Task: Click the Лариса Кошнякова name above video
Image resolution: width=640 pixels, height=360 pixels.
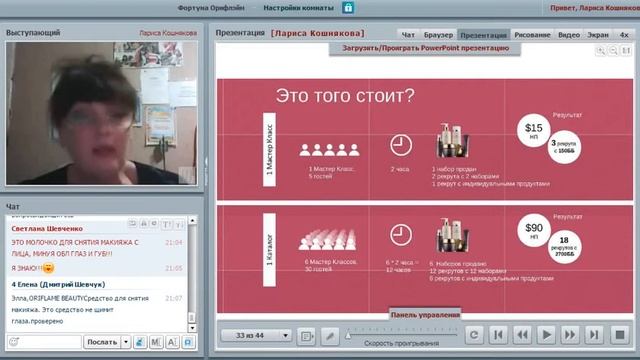Action: [x=168, y=33]
